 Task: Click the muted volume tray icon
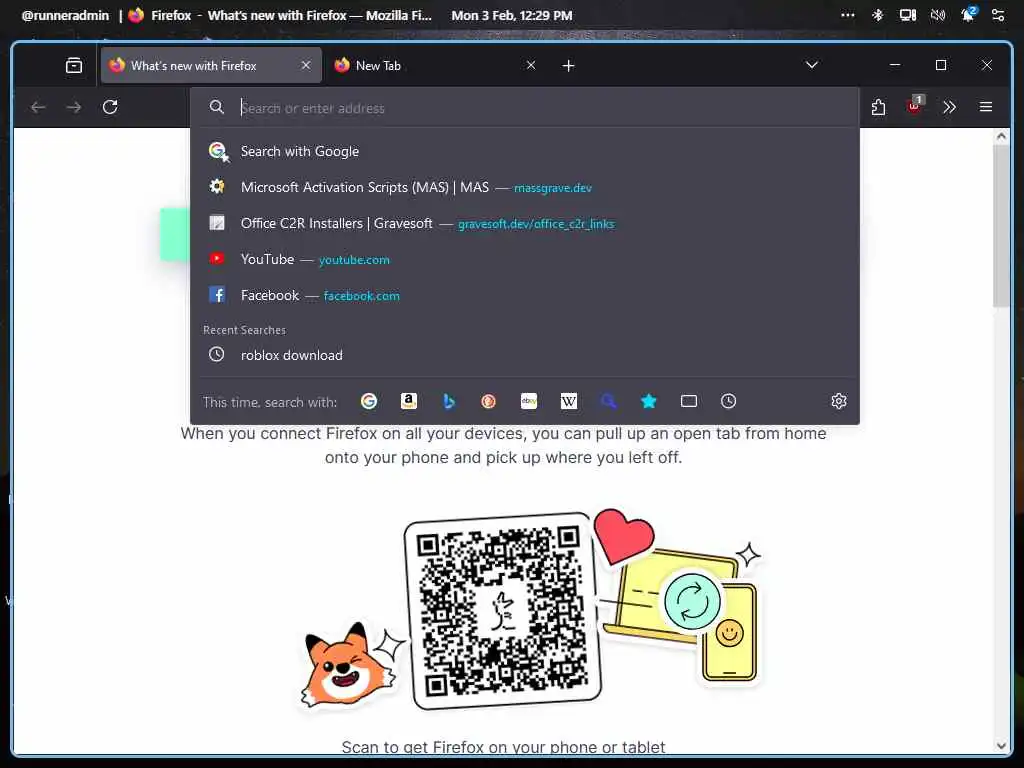point(938,15)
